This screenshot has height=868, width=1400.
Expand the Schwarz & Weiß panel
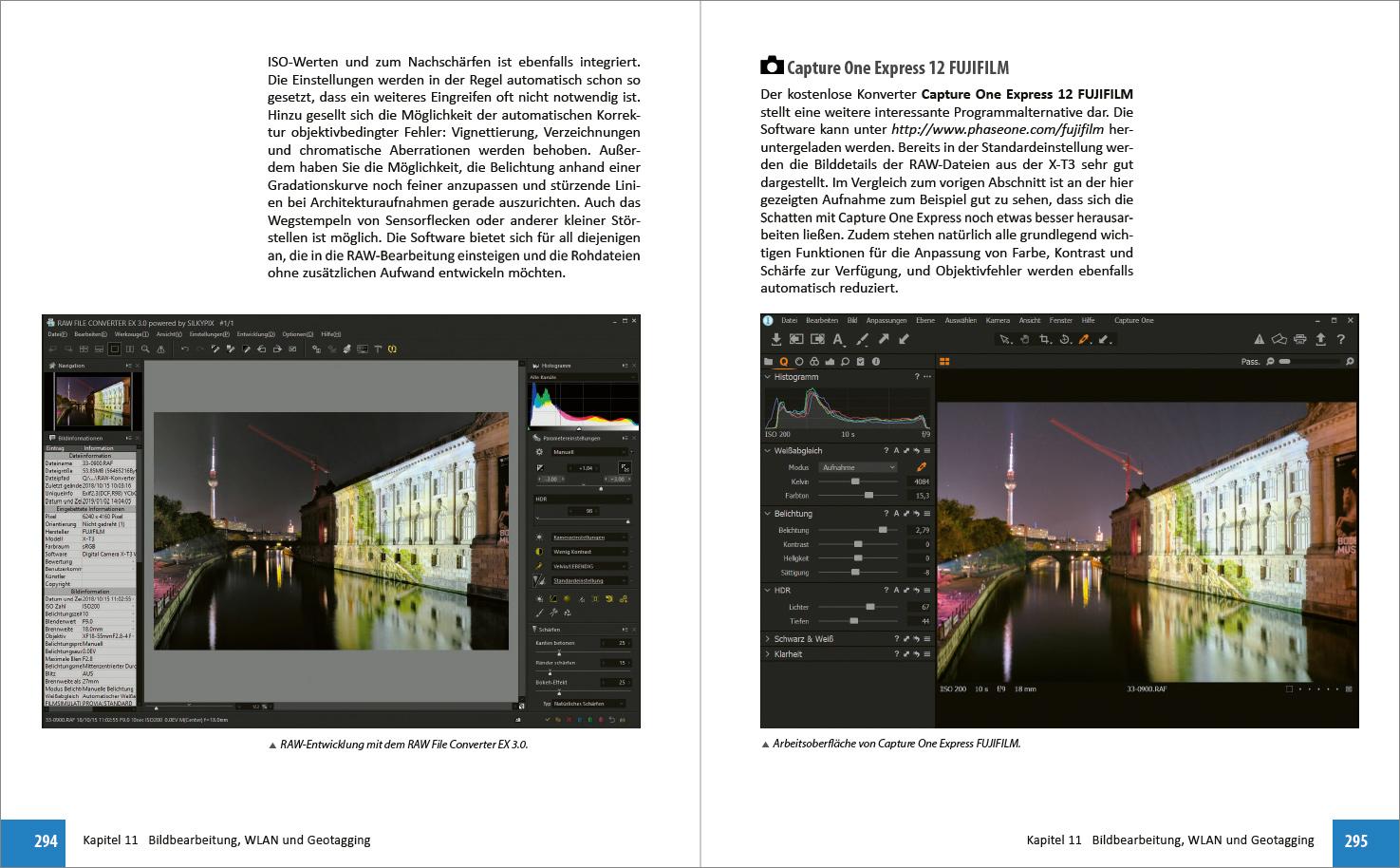768,639
